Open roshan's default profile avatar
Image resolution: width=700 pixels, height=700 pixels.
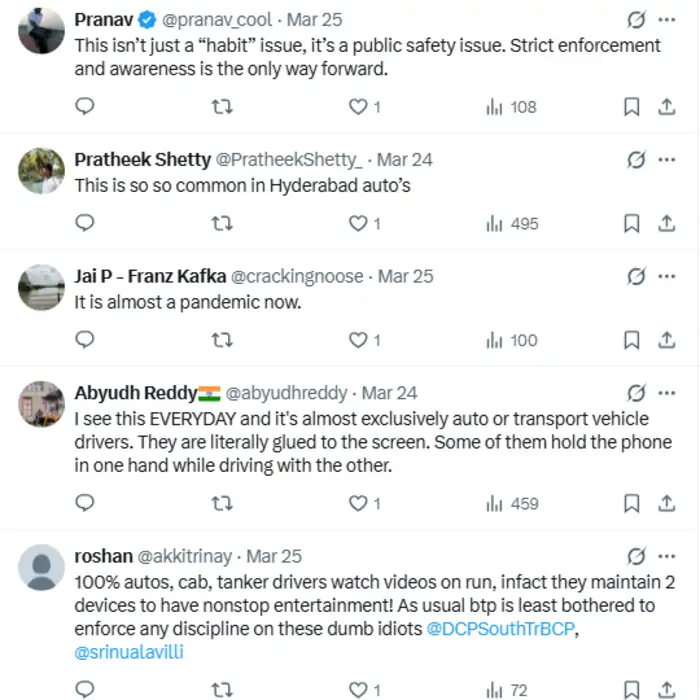42,568
